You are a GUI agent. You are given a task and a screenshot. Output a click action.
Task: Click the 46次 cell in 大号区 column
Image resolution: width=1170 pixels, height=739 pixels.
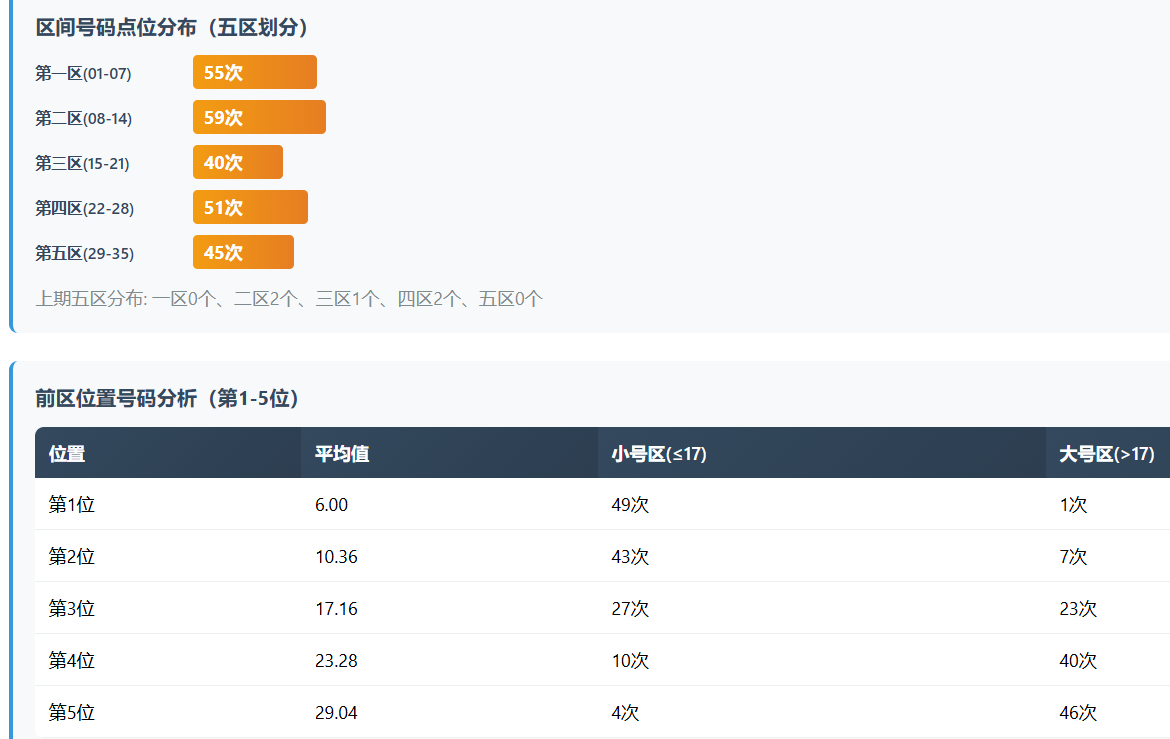[x=1078, y=713]
